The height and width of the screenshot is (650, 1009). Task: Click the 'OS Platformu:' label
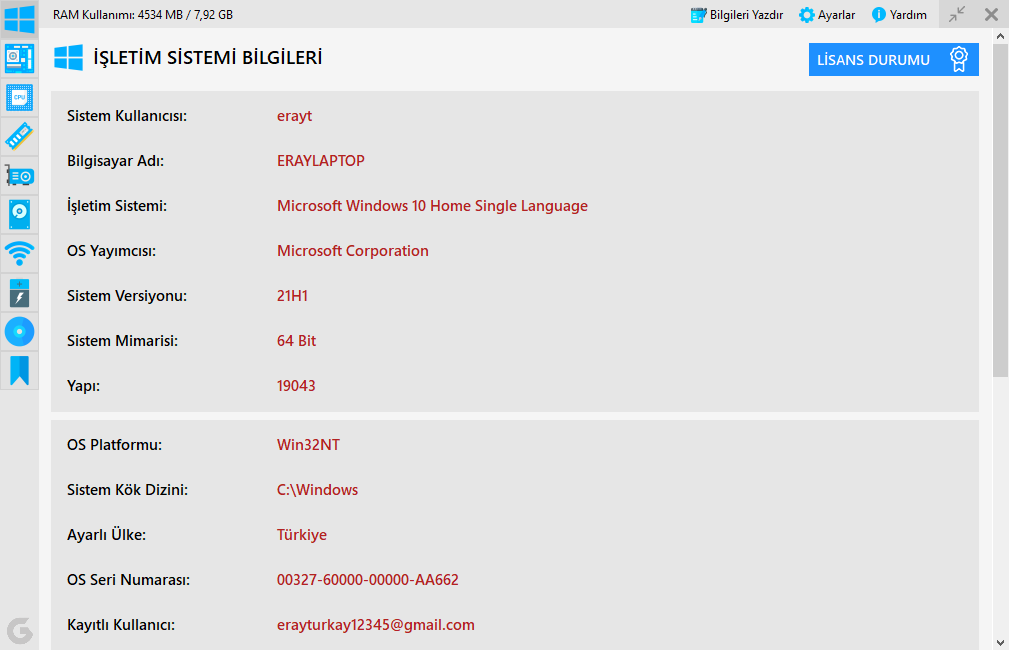pos(115,445)
